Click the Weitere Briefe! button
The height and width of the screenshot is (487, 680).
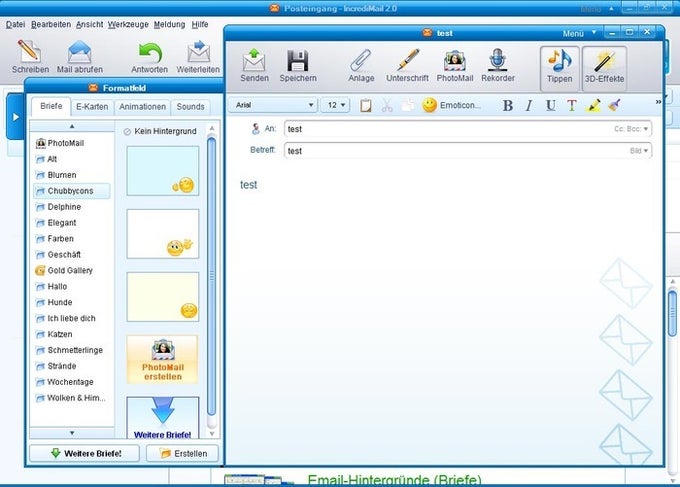tap(85, 454)
